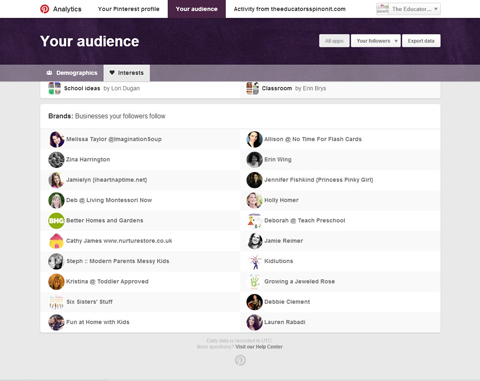Click Zina Harrington name text

(x=88, y=159)
